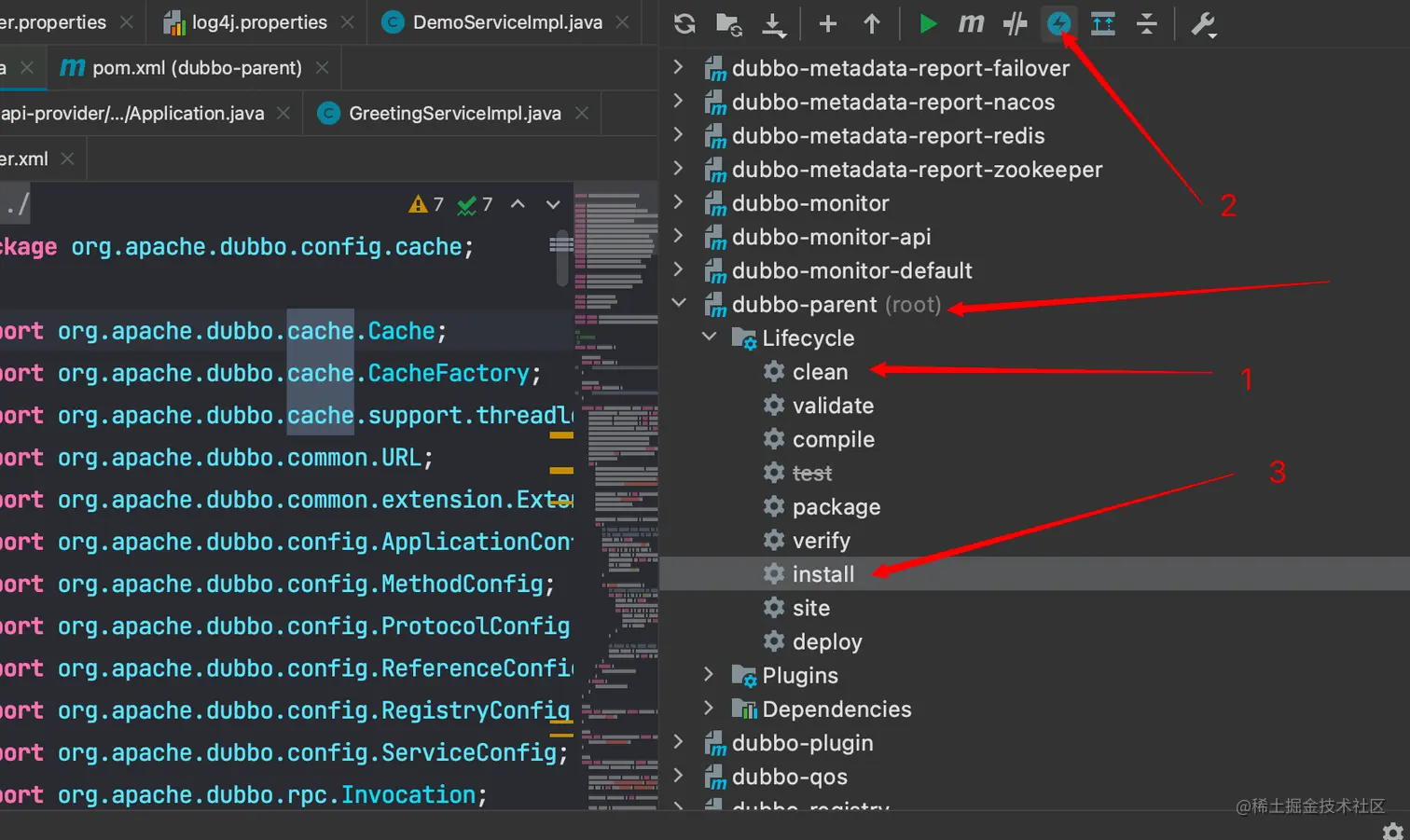The image size is (1410, 840).
Task: Jump to previous highlighted problem
Action: tap(518, 204)
